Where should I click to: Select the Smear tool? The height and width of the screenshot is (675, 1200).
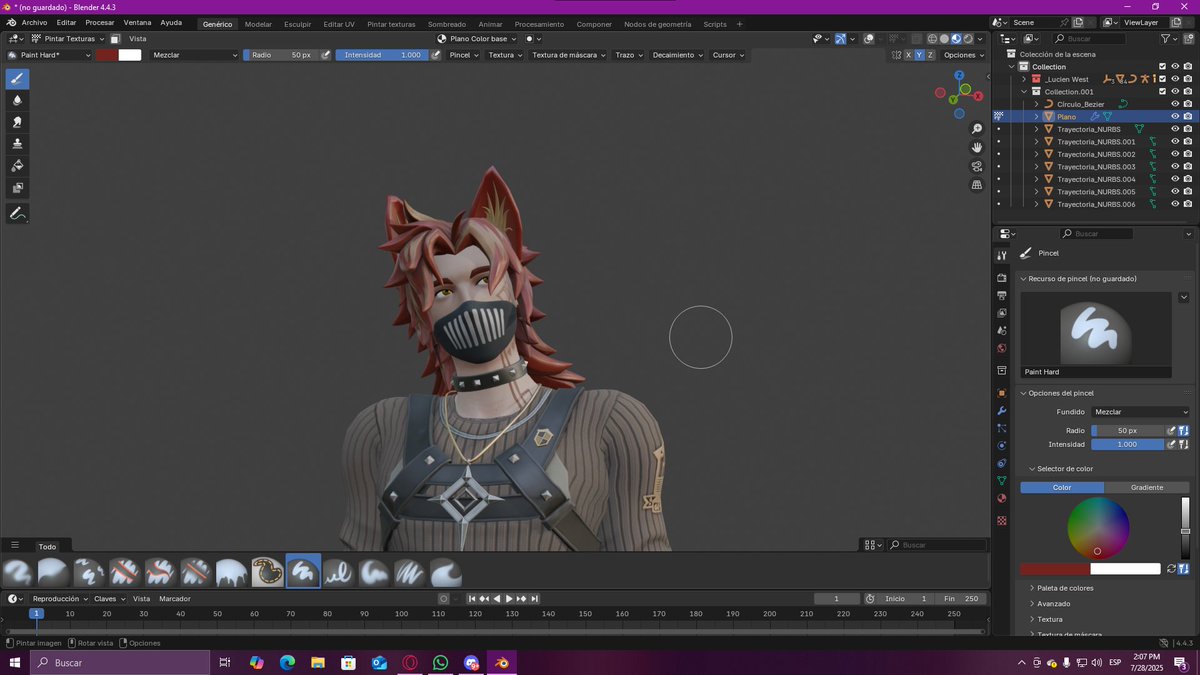point(17,122)
